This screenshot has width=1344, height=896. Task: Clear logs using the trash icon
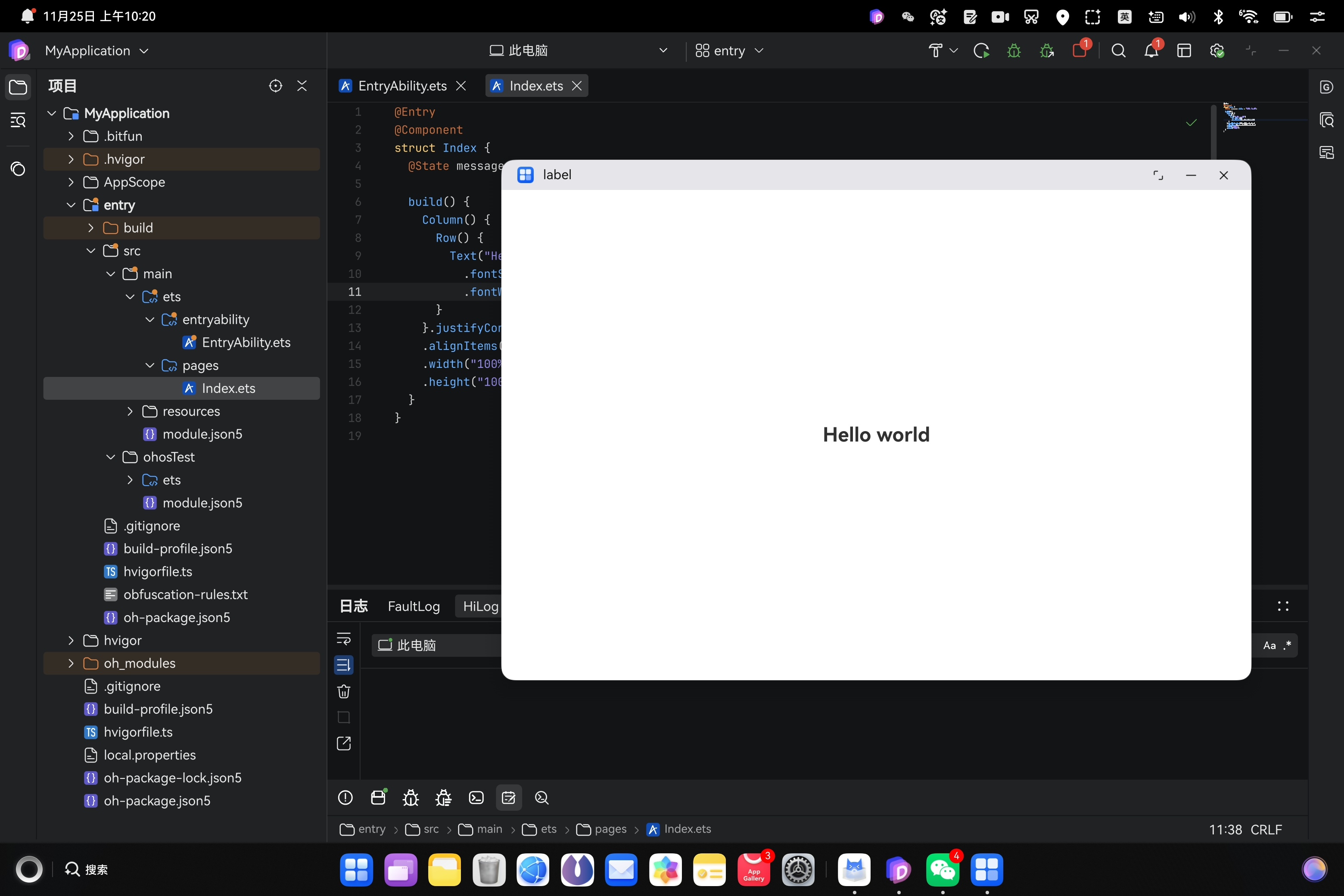click(343, 691)
